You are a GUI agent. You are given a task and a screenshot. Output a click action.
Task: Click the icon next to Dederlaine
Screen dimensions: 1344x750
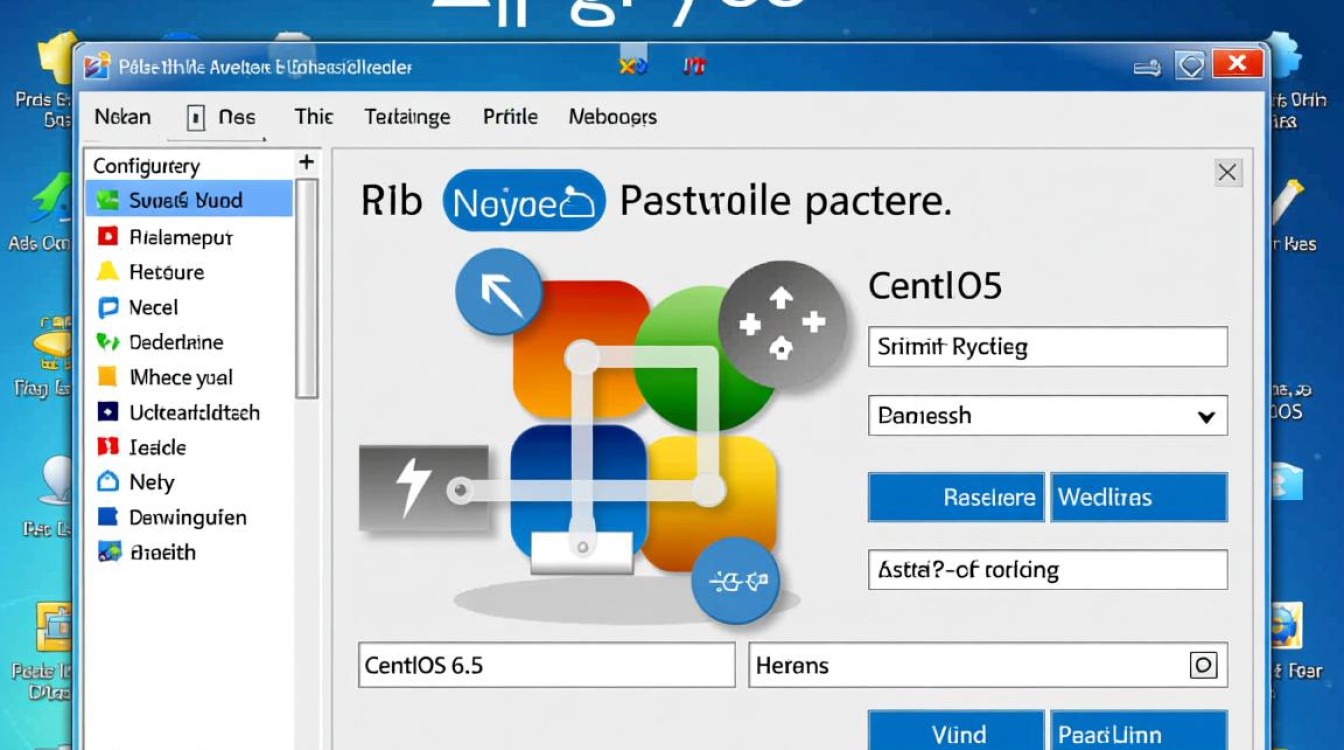[108, 342]
